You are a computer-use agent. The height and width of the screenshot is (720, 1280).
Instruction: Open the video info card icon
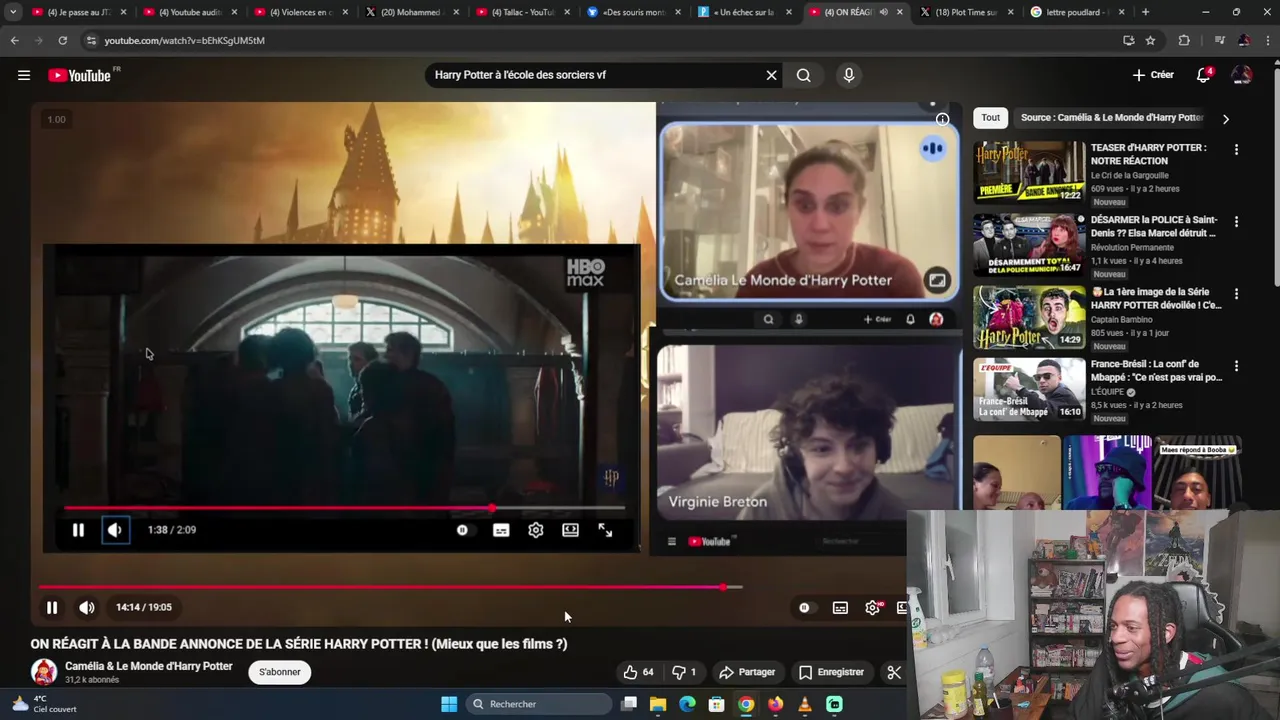[x=942, y=119]
